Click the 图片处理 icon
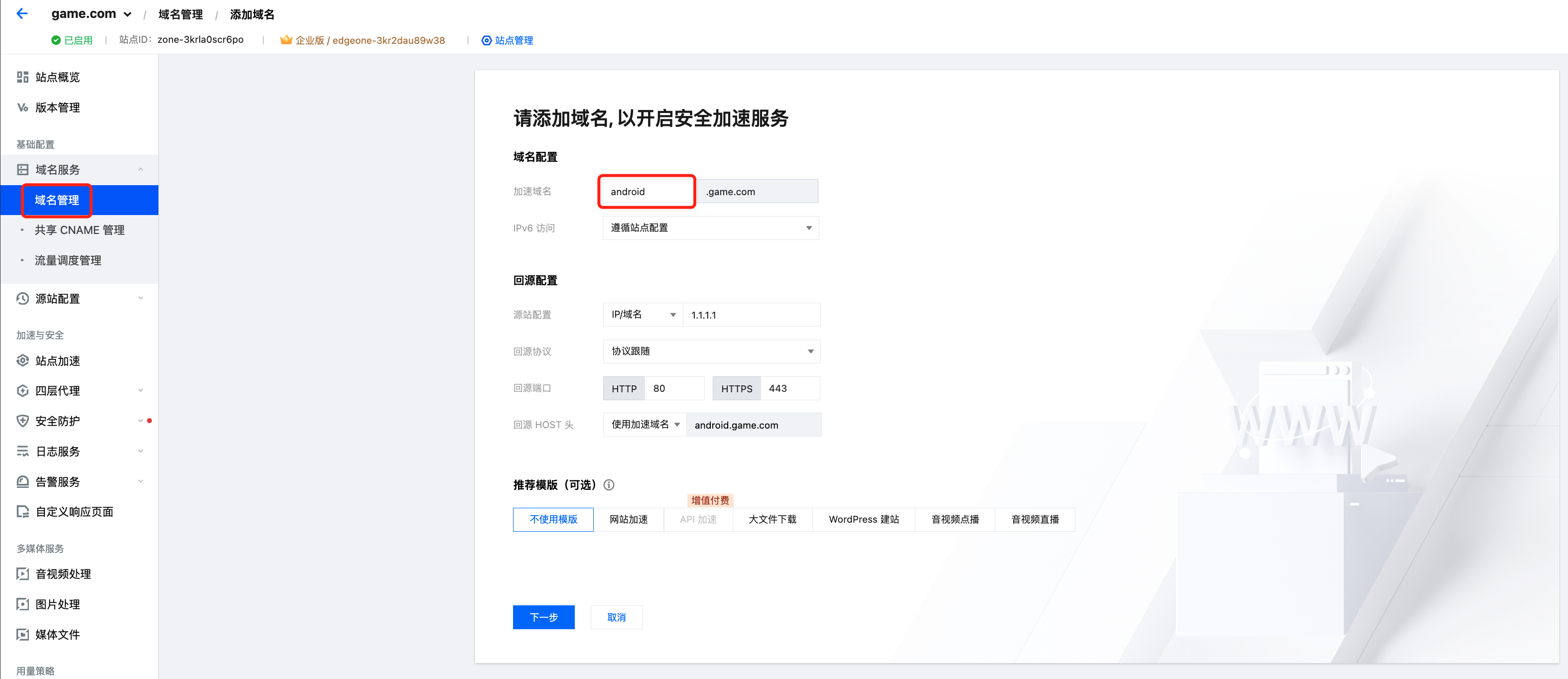The image size is (1568, 679). point(22,604)
